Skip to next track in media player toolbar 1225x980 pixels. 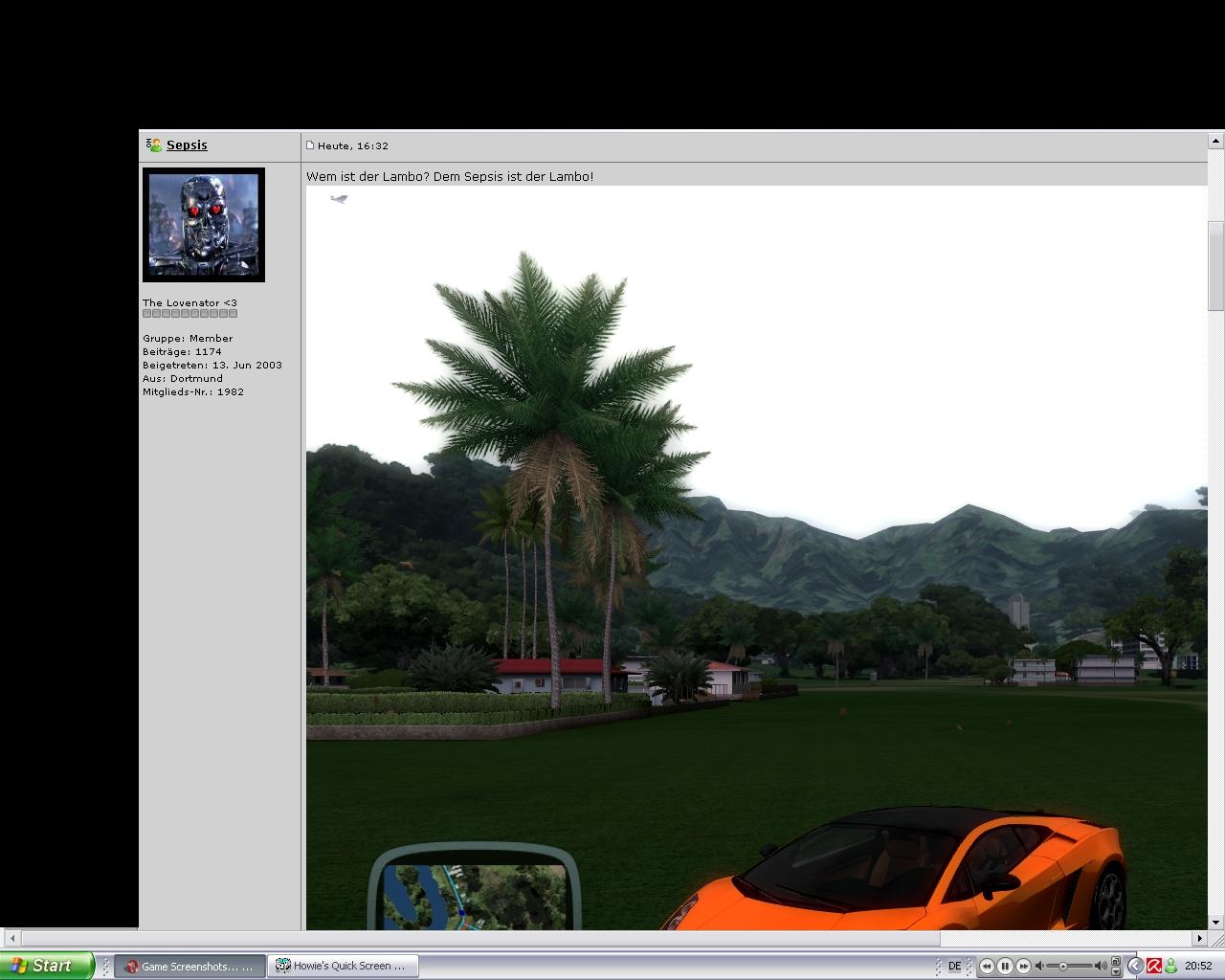(1023, 966)
